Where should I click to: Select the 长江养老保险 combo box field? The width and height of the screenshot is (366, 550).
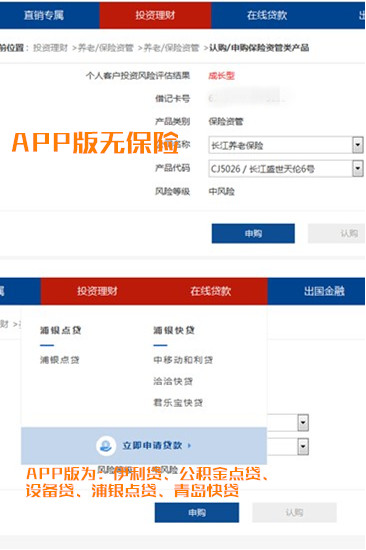pyautogui.click(x=286, y=145)
